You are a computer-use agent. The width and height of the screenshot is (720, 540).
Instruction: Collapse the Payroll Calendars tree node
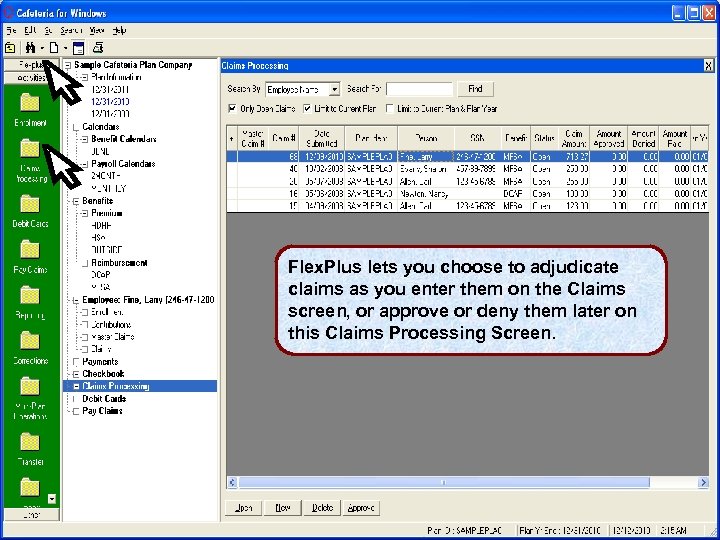84,164
